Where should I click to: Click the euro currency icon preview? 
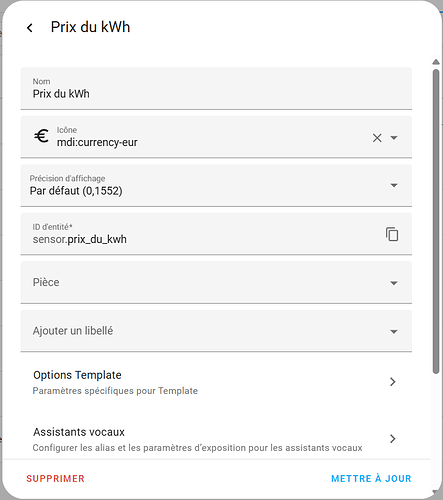tap(41, 136)
